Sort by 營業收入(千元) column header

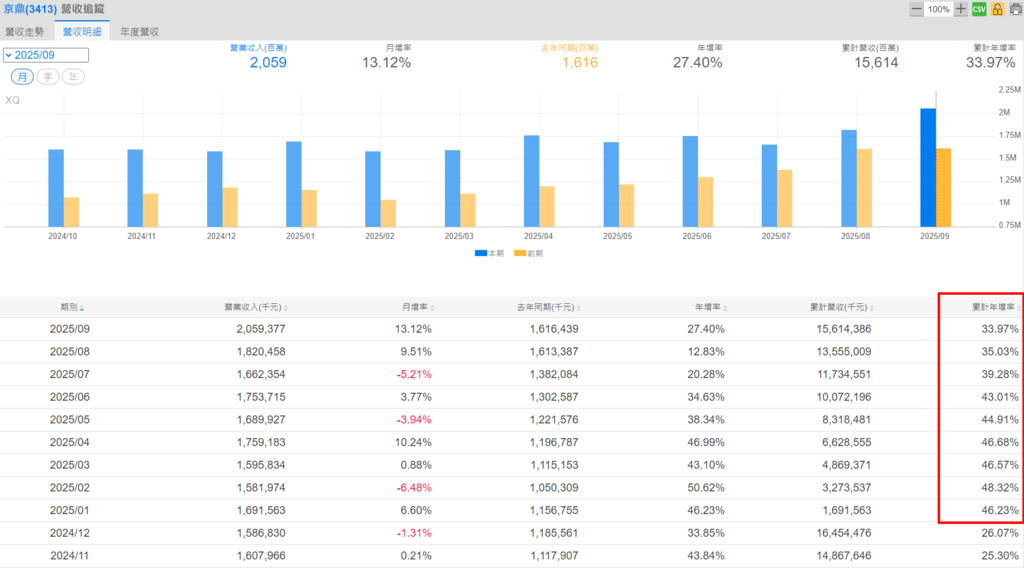point(255,307)
